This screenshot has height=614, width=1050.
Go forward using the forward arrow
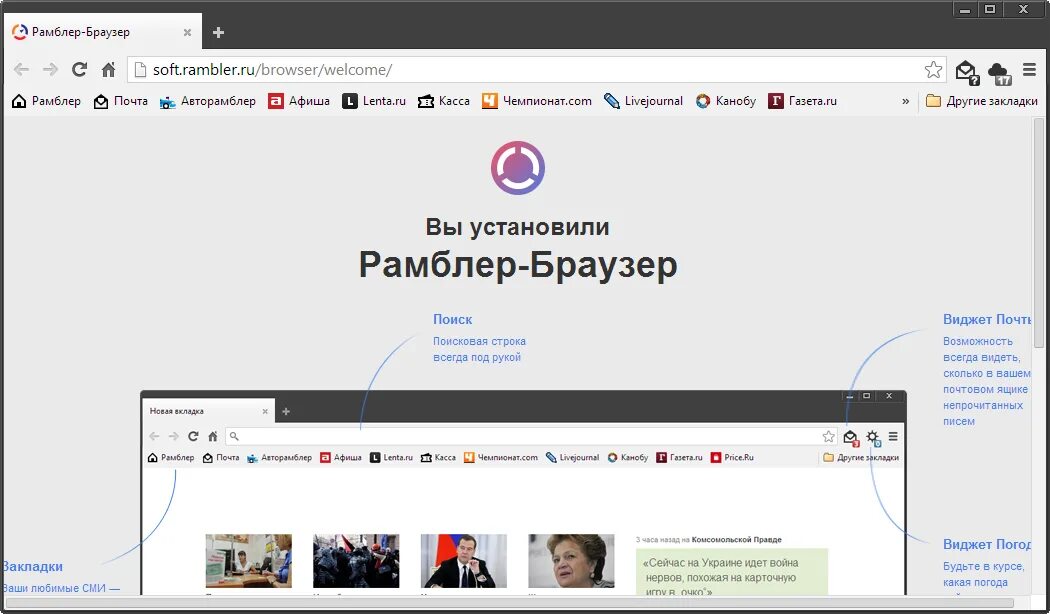click(x=50, y=70)
